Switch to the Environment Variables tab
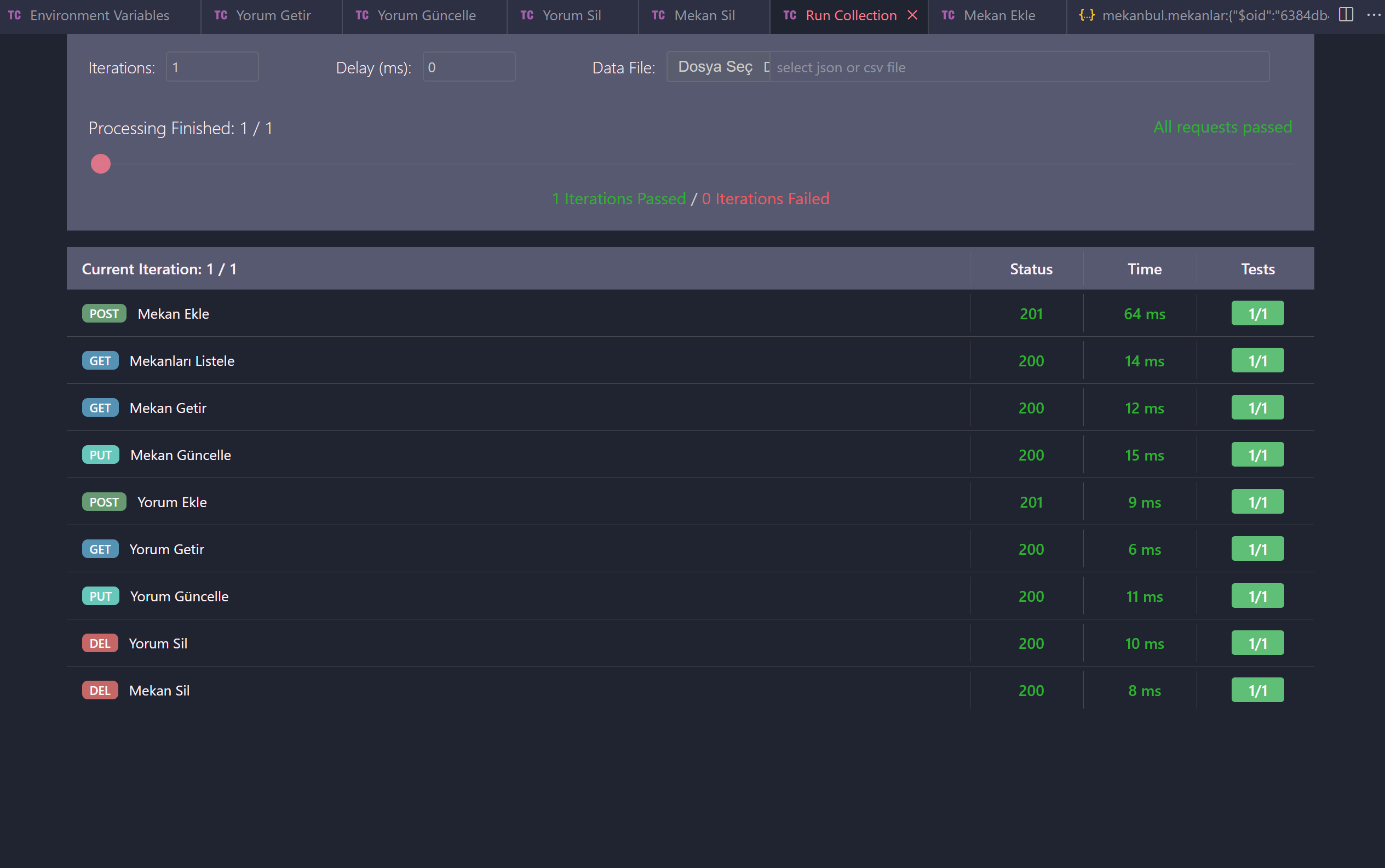1385x868 pixels. click(x=99, y=15)
